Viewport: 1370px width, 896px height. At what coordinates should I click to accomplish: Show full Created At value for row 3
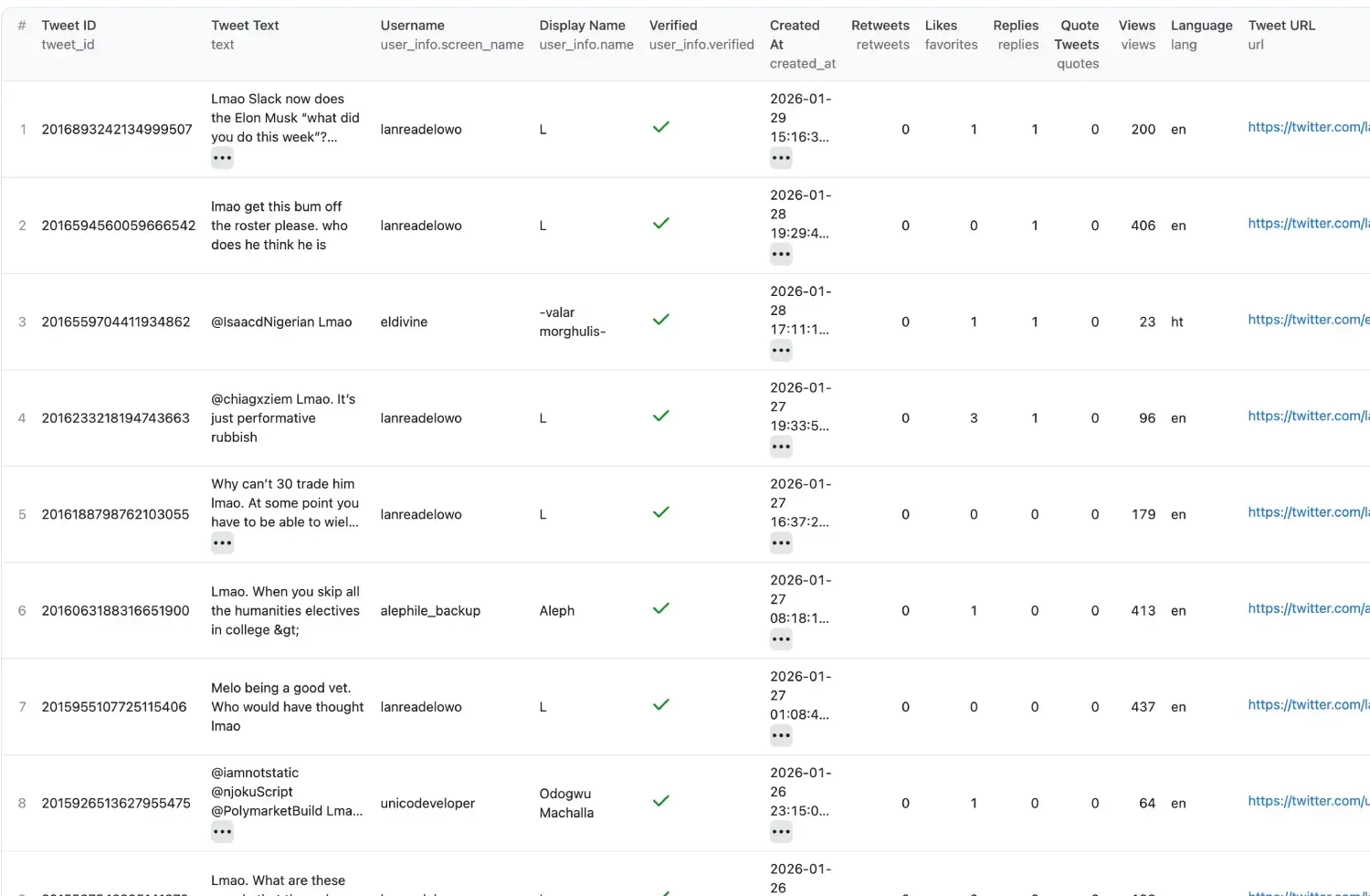tap(780, 351)
